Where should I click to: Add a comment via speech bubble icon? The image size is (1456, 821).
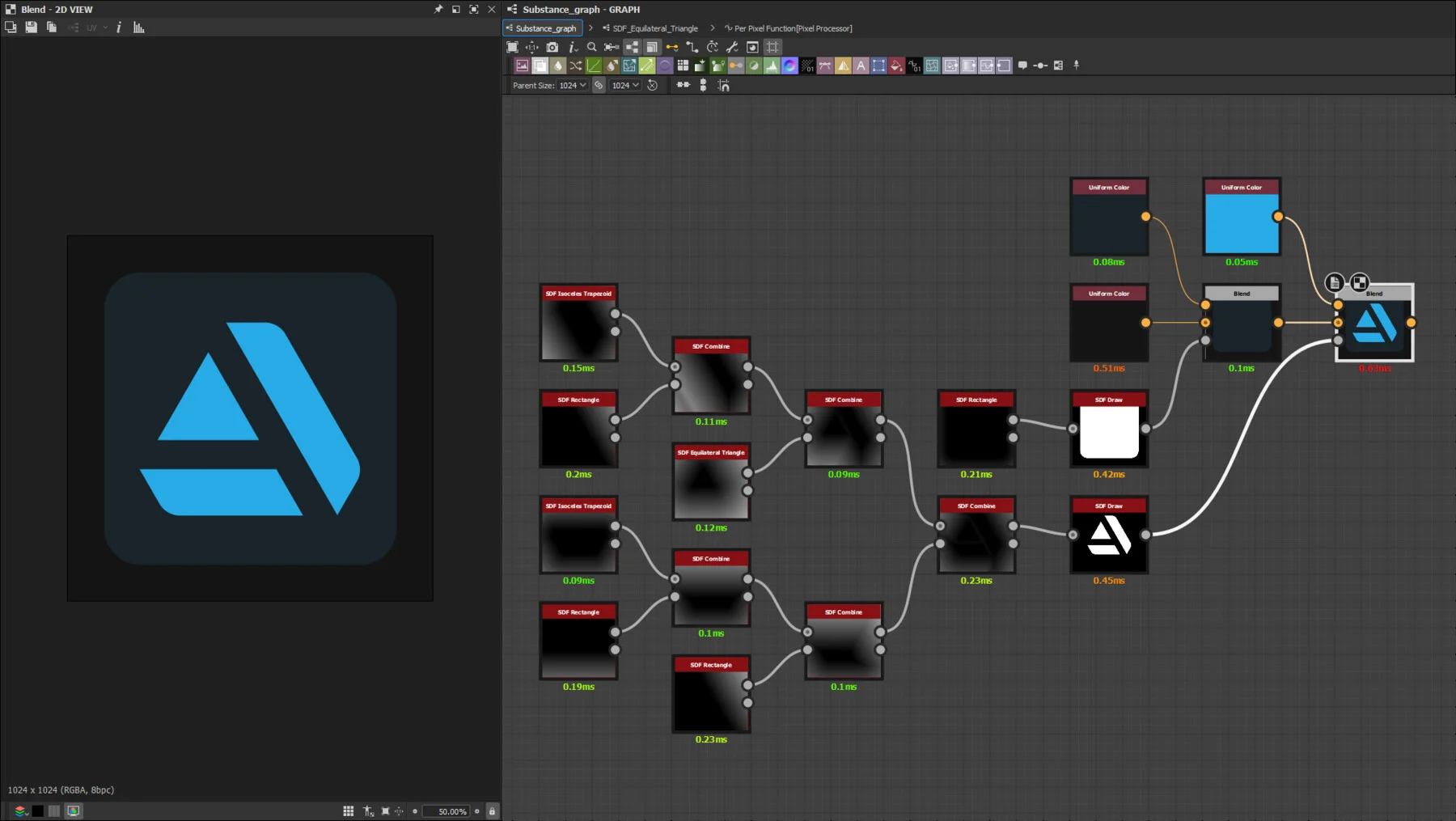click(1022, 66)
